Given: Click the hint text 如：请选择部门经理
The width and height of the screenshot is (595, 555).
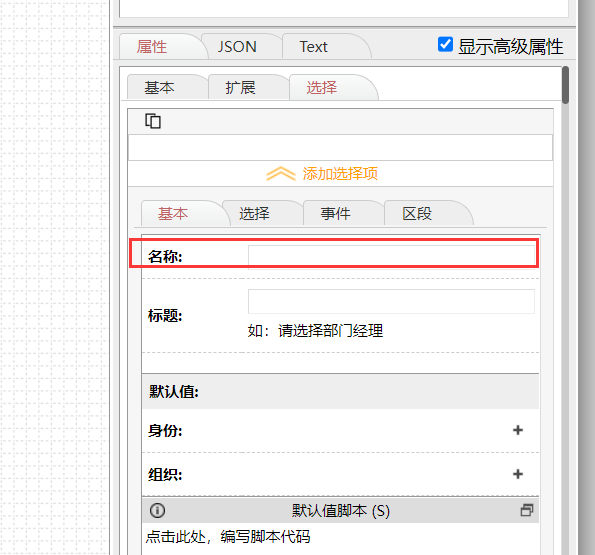Looking at the screenshot, I should [315, 331].
